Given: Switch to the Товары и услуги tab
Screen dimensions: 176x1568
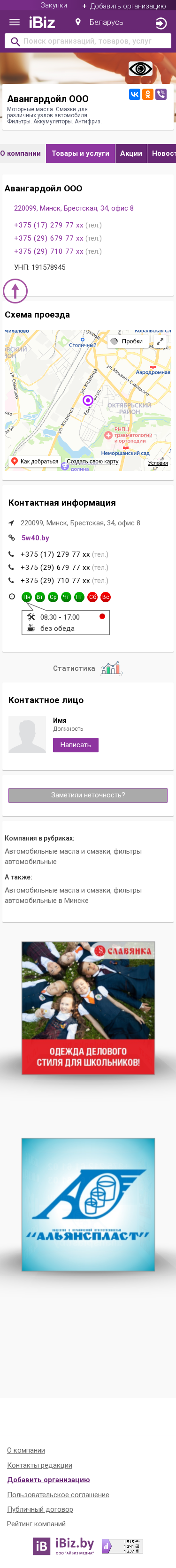Looking at the screenshot, I should (80, 153).
